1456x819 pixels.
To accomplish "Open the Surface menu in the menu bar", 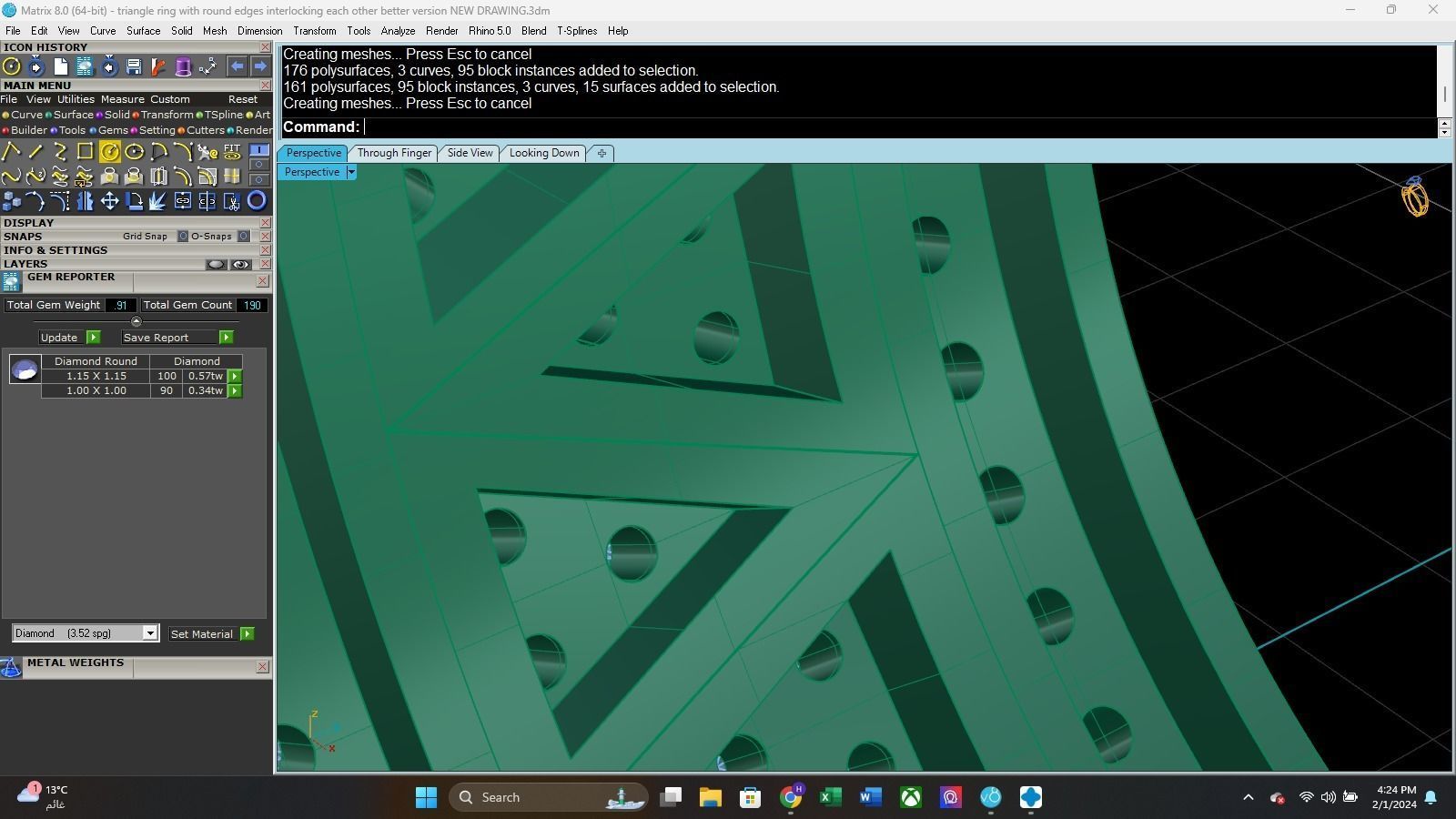I will point(143,31).
